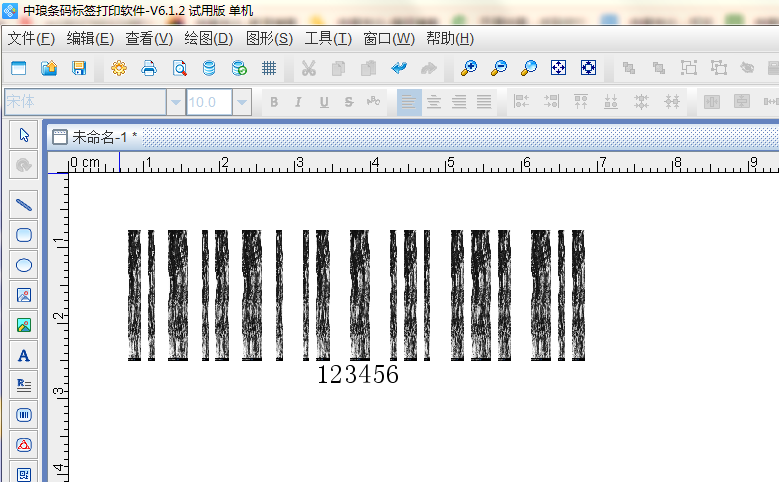Image resolution: width=779 pixels, height=482 pixels.
Task: Expand the font name dropdown
Action: (176, 102)
